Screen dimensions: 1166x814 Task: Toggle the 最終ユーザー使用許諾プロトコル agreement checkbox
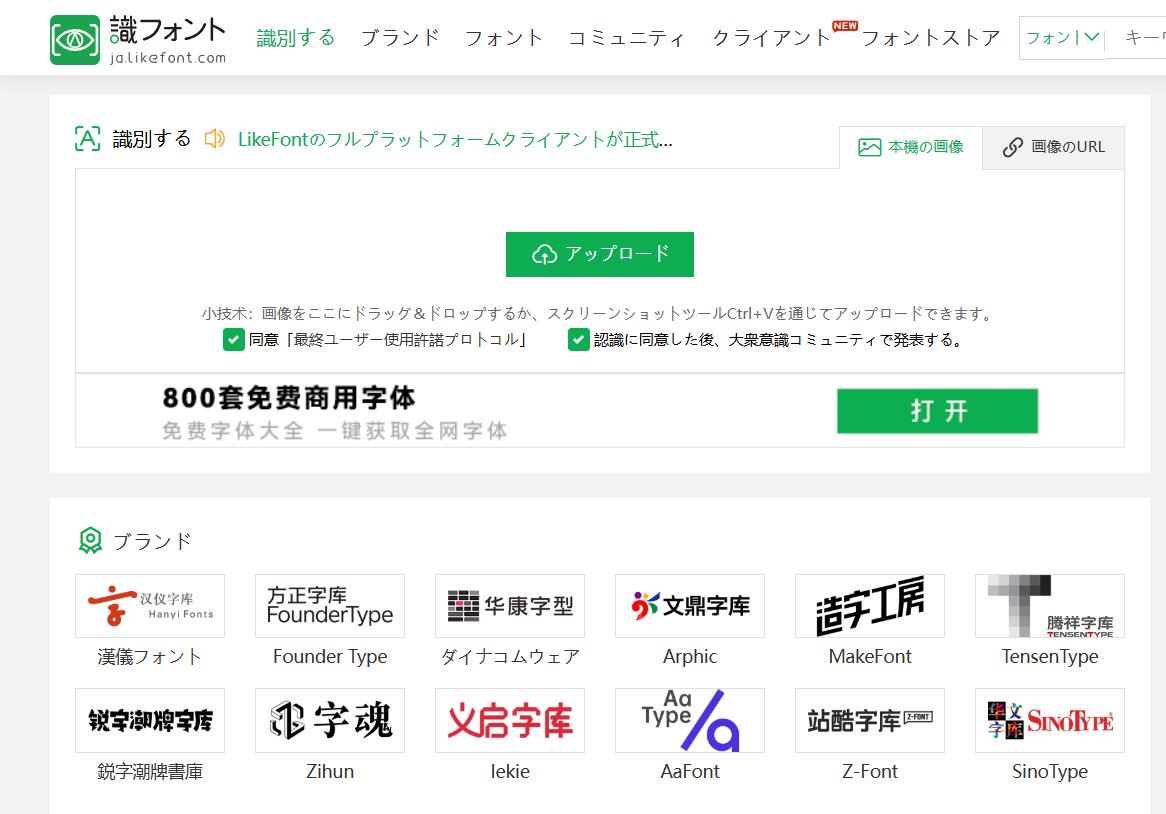pos(233,340)
